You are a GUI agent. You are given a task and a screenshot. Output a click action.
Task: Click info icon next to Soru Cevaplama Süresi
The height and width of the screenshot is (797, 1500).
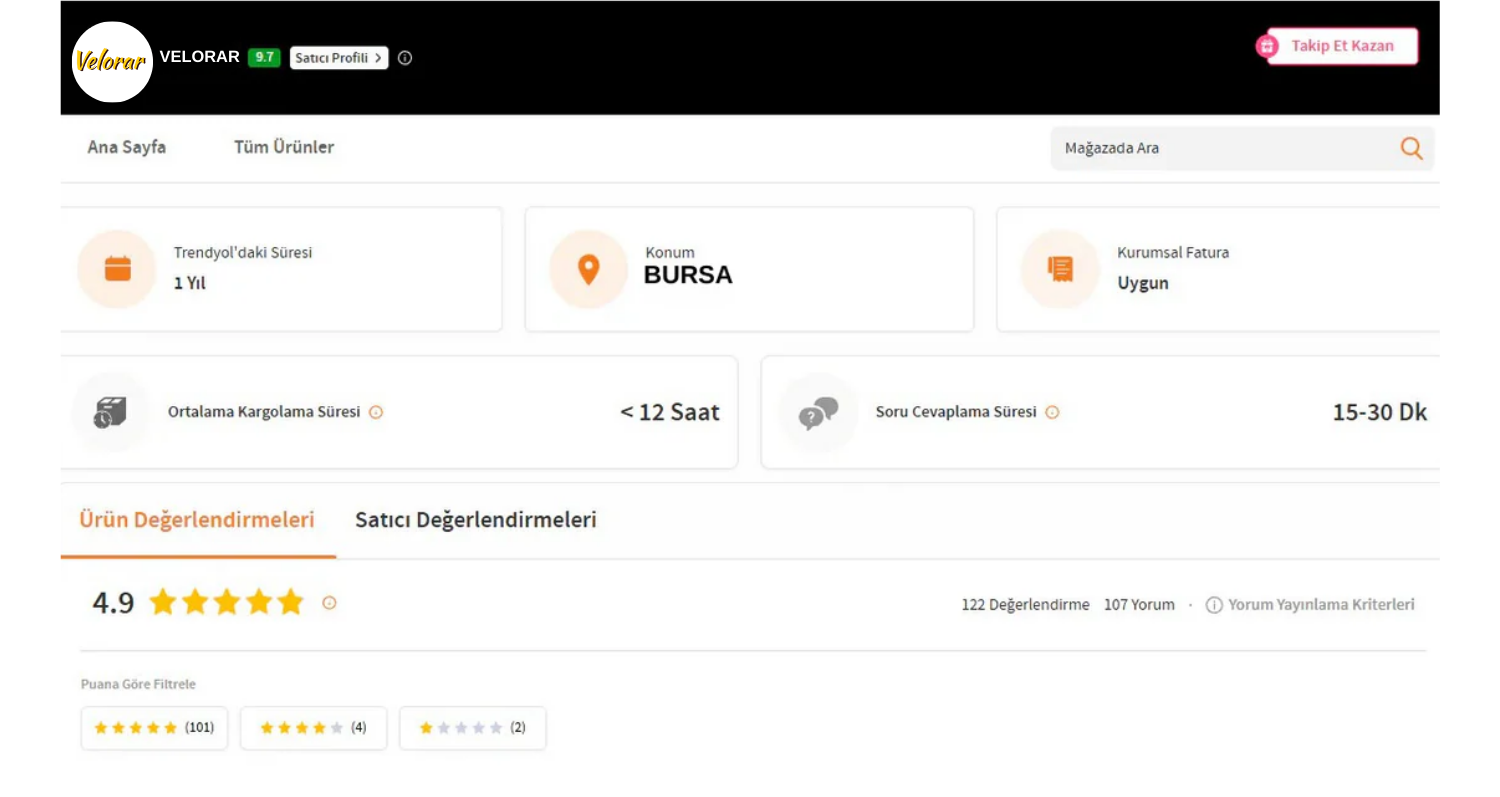[1052, 412]
